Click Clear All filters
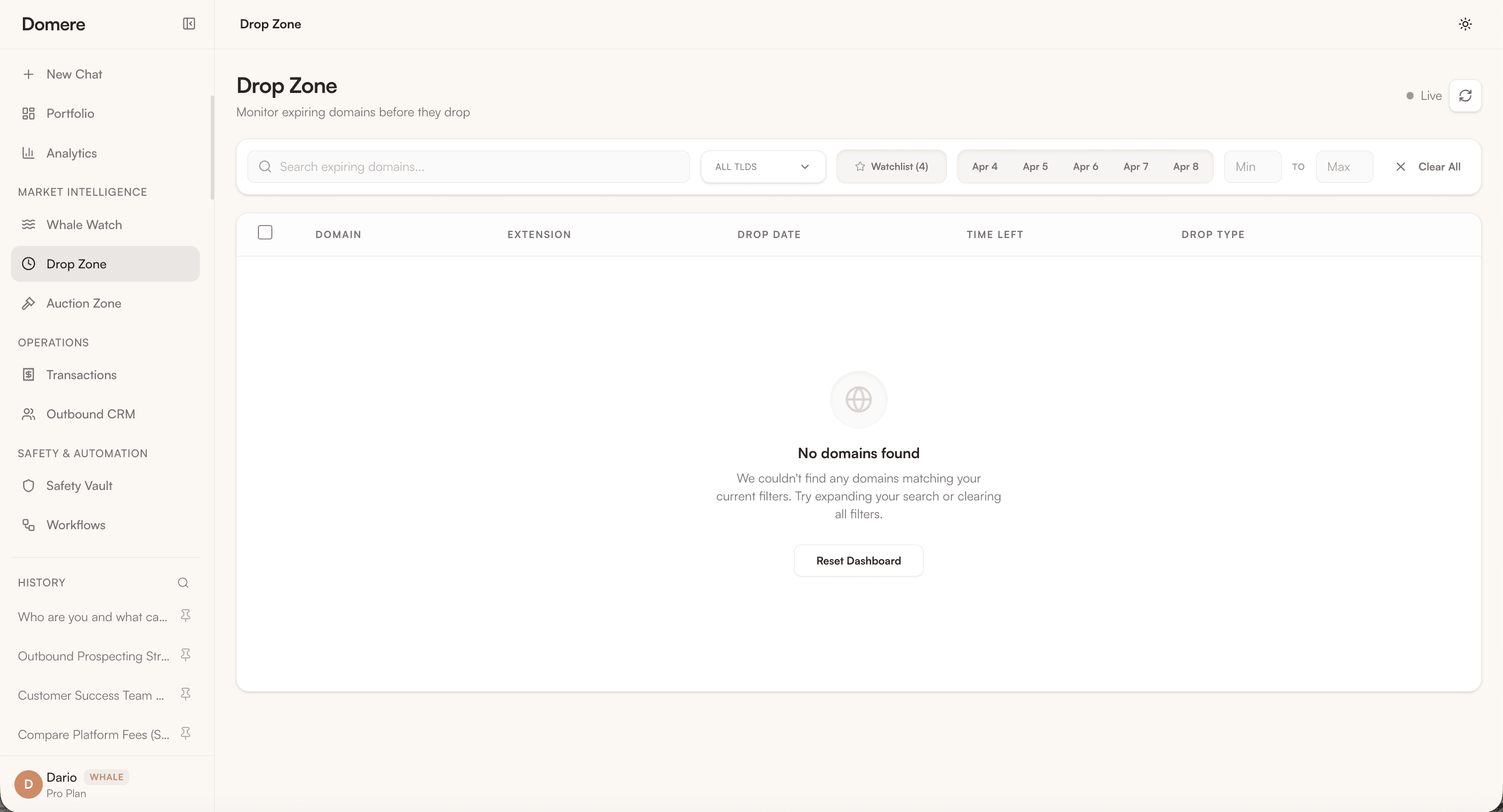This screenshot has height=812, width=1503. tap(1428, 167)
